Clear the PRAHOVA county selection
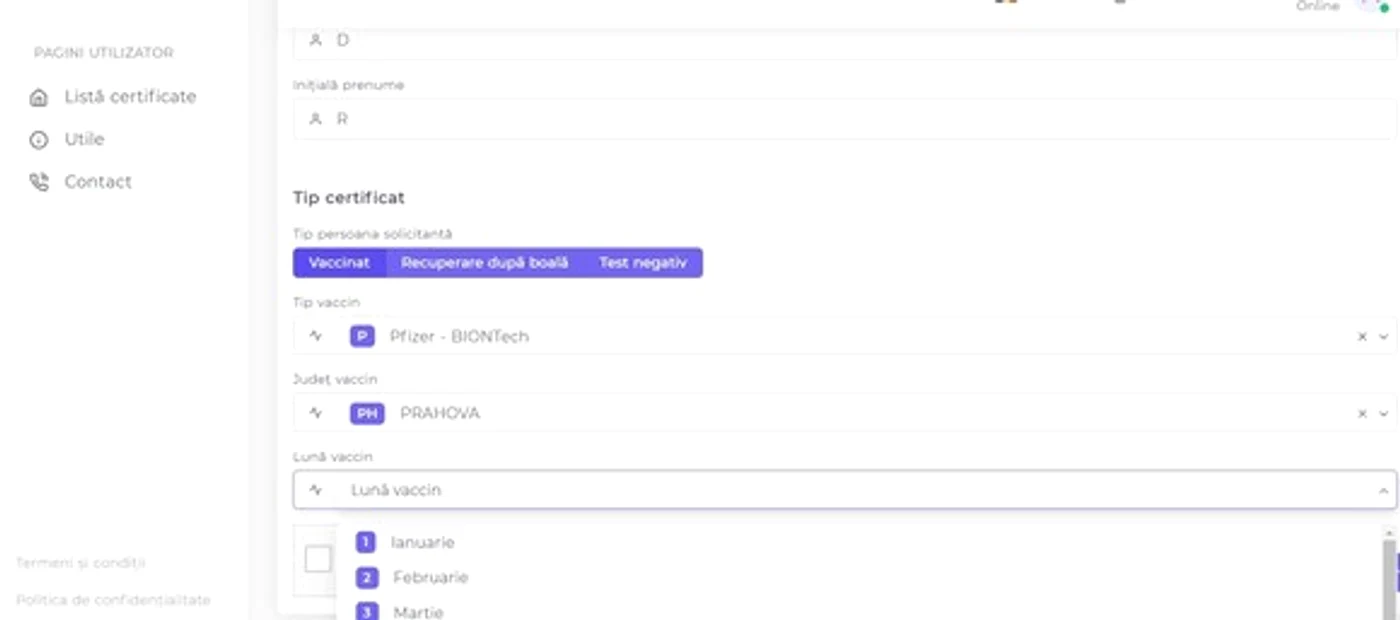Image resolution: width=1400 pixels, height=620 pixels. 1362,413
